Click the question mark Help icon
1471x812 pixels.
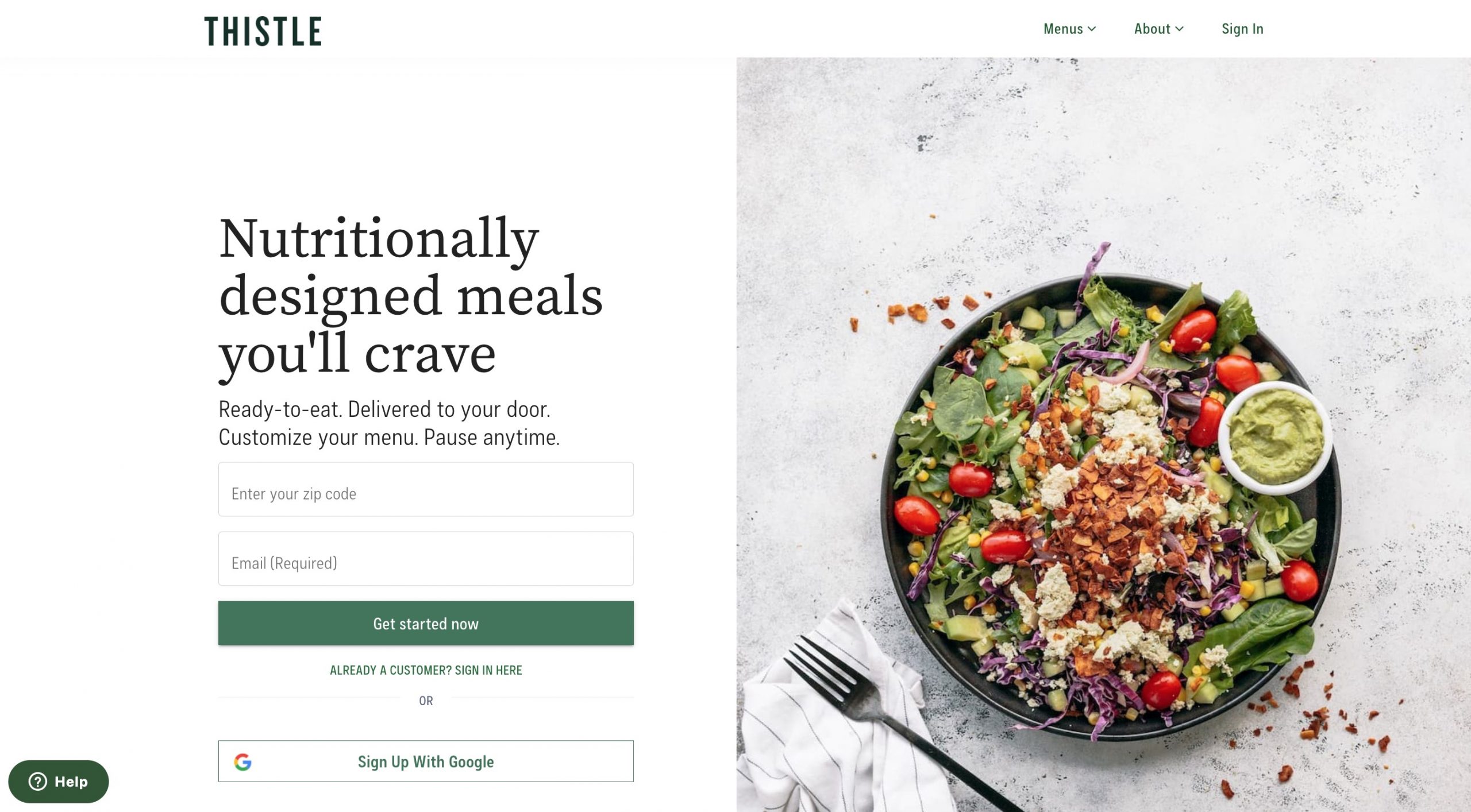pos(38,781)
